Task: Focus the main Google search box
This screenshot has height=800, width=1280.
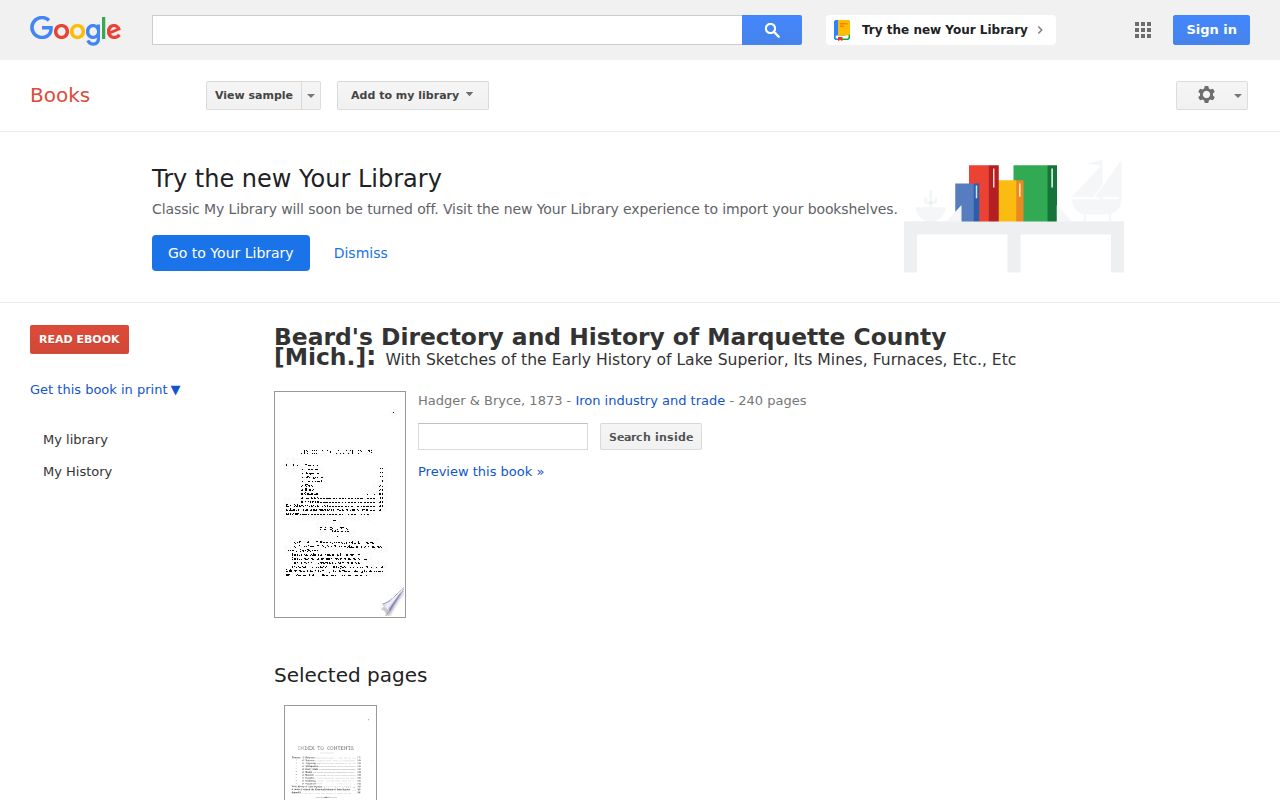Action: pyautogui.click(x=447, y=30)
